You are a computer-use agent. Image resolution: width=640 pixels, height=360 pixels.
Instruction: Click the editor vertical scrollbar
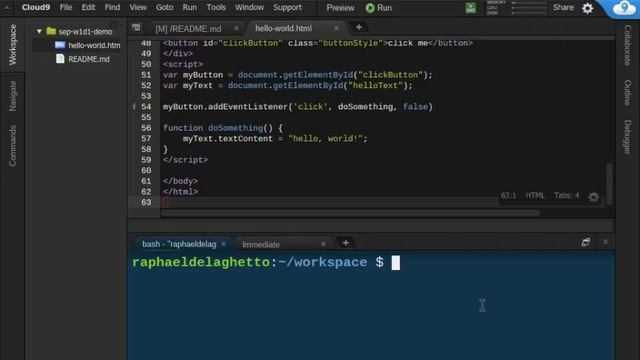(x=609, y=184)
